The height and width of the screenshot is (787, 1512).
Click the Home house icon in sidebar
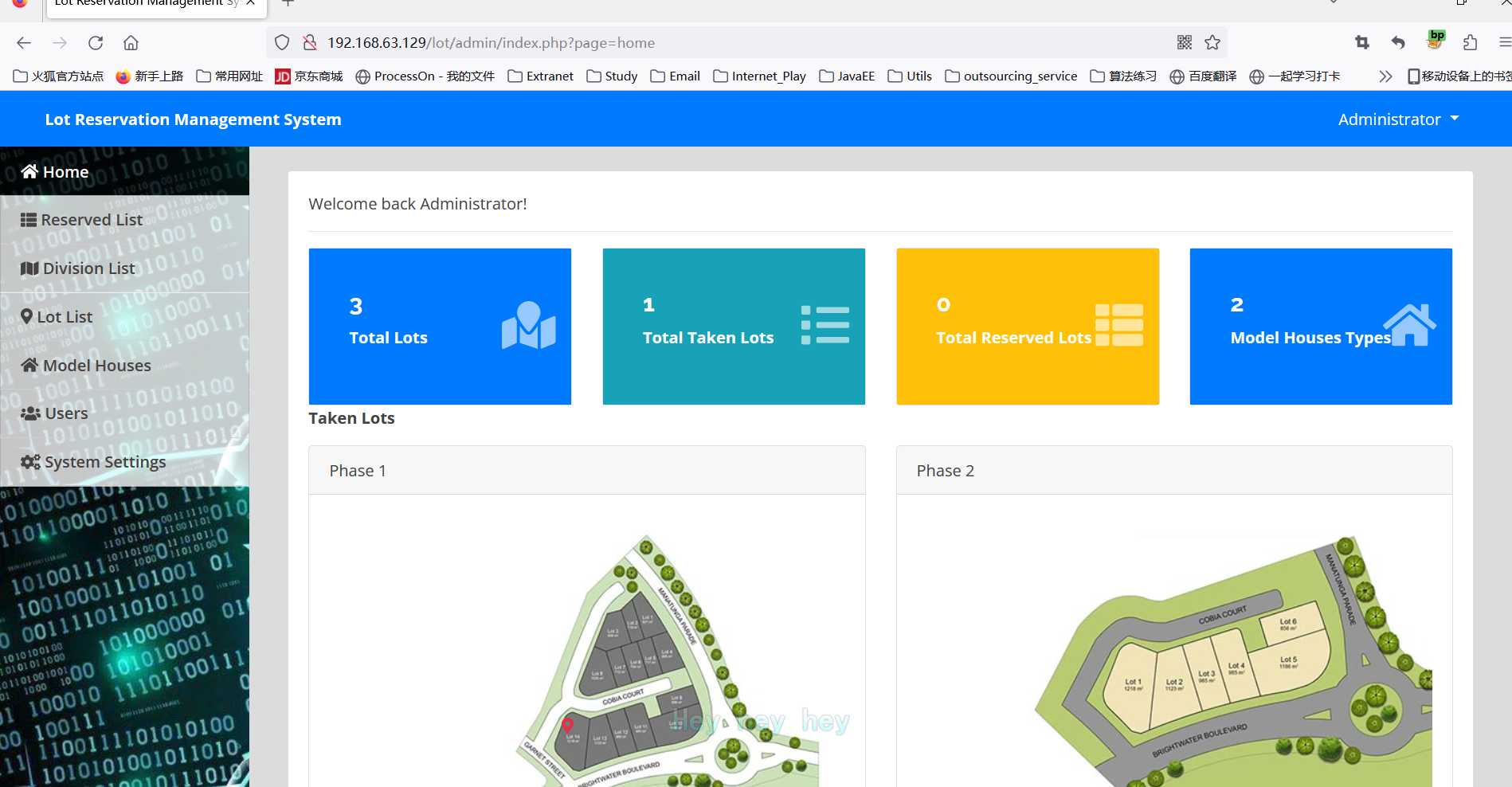coord(29,171)
